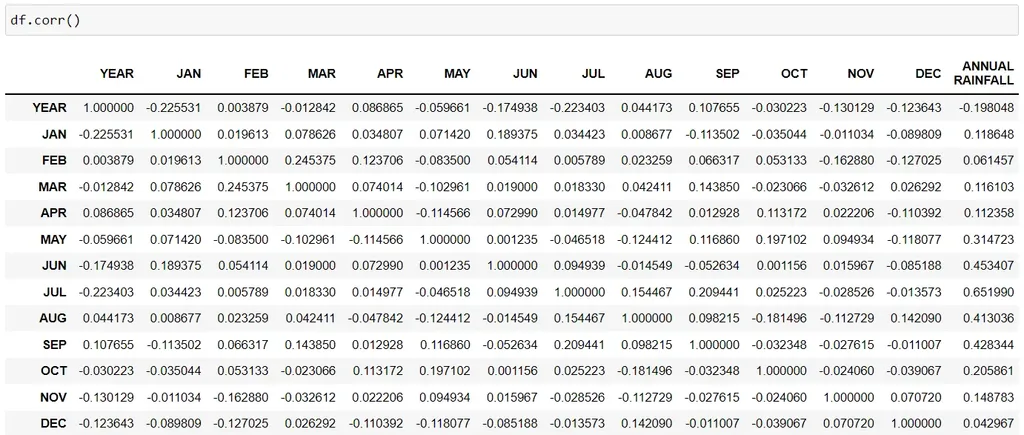Select the MAR row, FEB column cell
The width and height of the screenshot is (1024, 435).
[242, 187]
